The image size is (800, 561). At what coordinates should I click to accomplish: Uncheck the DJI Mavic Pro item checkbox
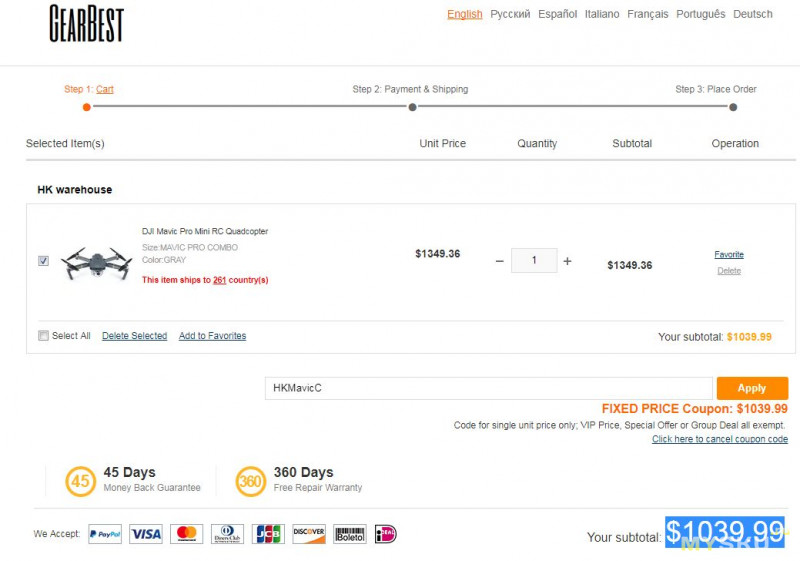pyautogui.click(x=43, y=261)
